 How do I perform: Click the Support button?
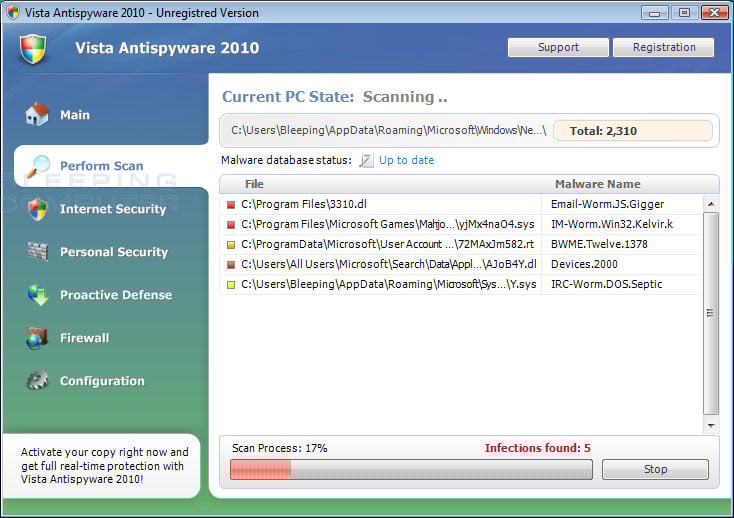[558, 48]
